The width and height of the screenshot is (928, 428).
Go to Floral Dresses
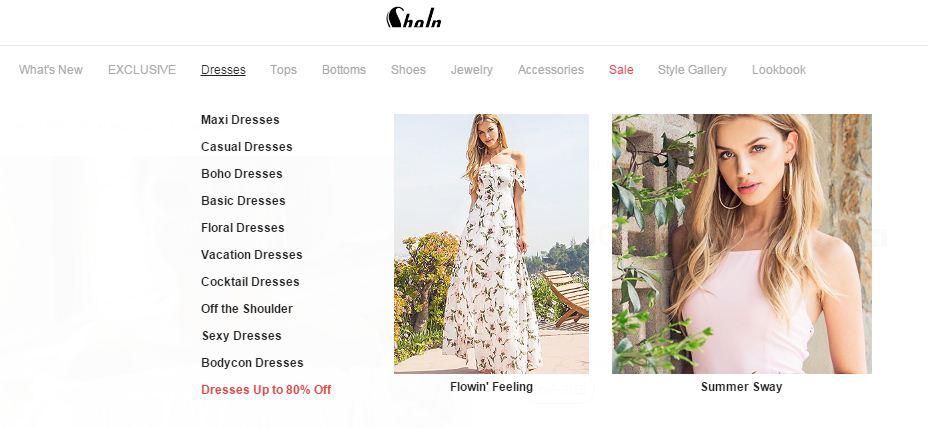coord(243,228)
